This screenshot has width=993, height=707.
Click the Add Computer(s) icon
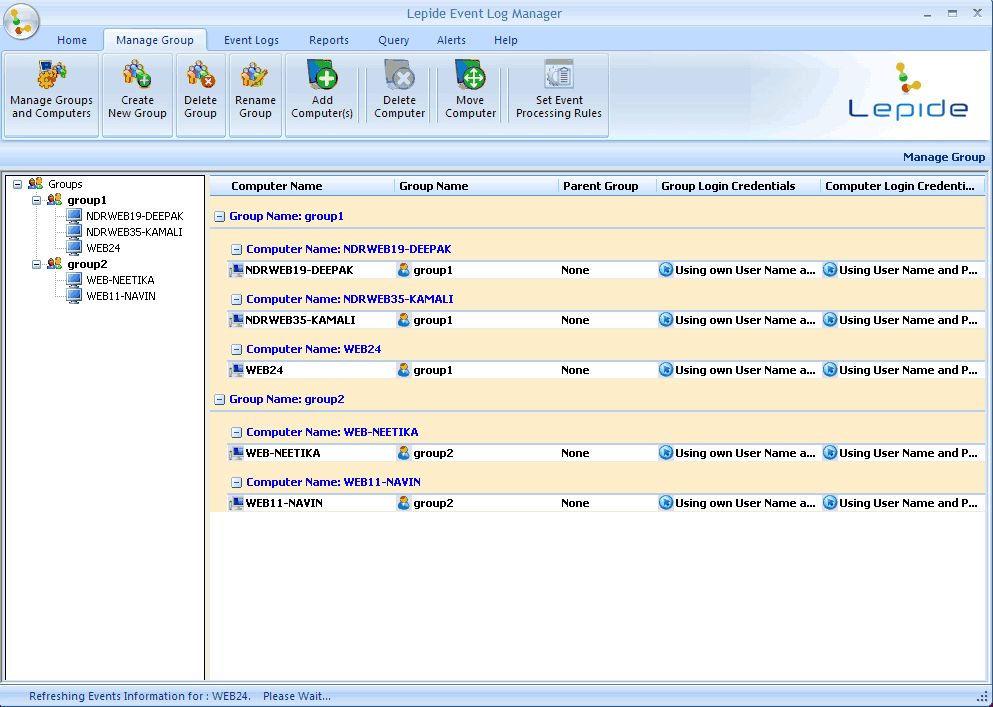(x=322, y=75)
